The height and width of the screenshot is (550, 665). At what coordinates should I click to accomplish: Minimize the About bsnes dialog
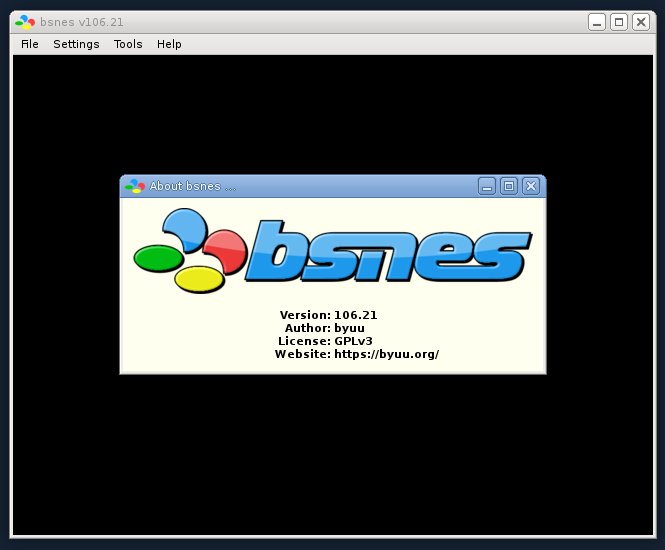(x=487, y=186)
